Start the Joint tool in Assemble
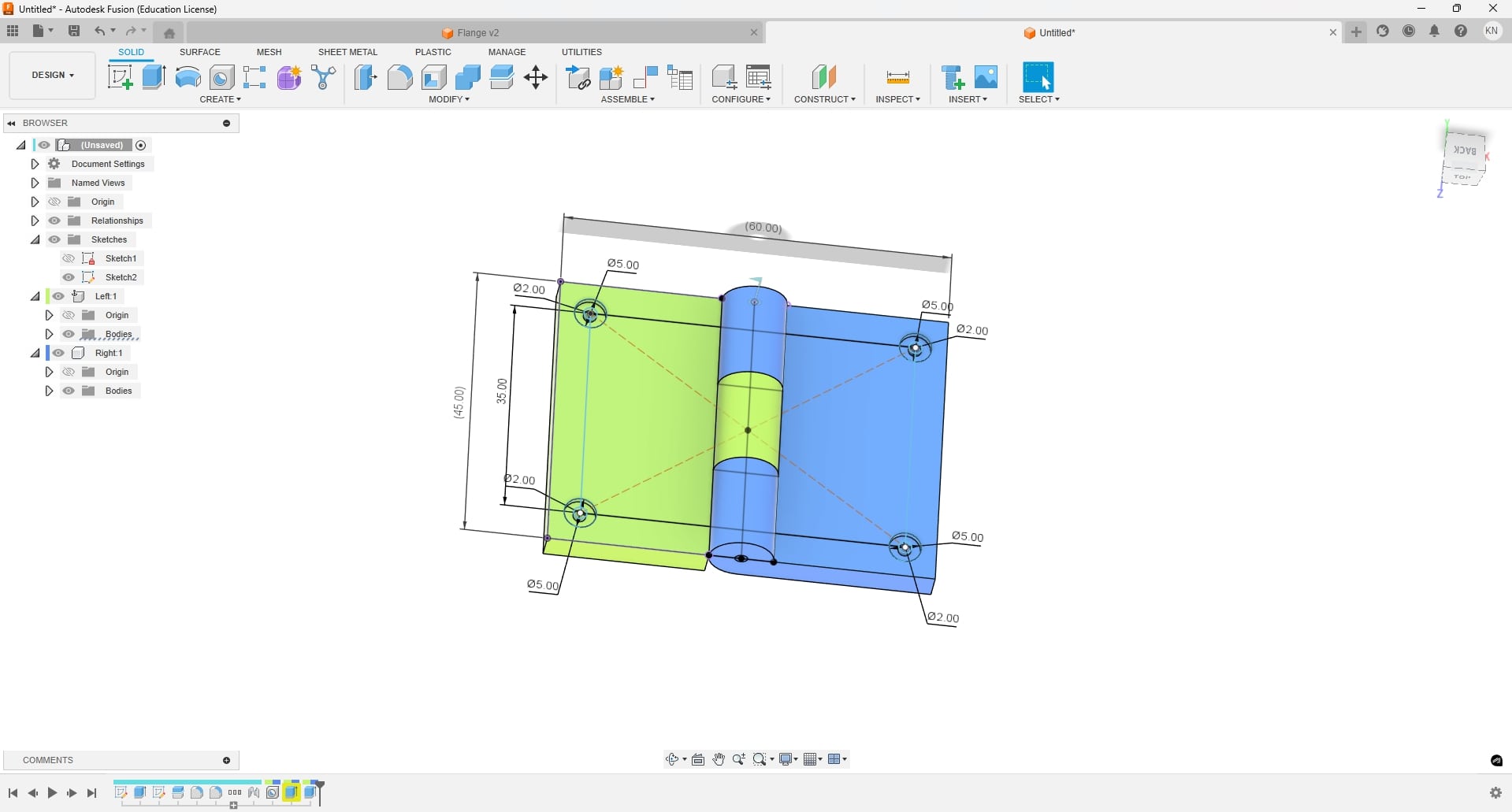1512x812 pixels. (645, 77)
